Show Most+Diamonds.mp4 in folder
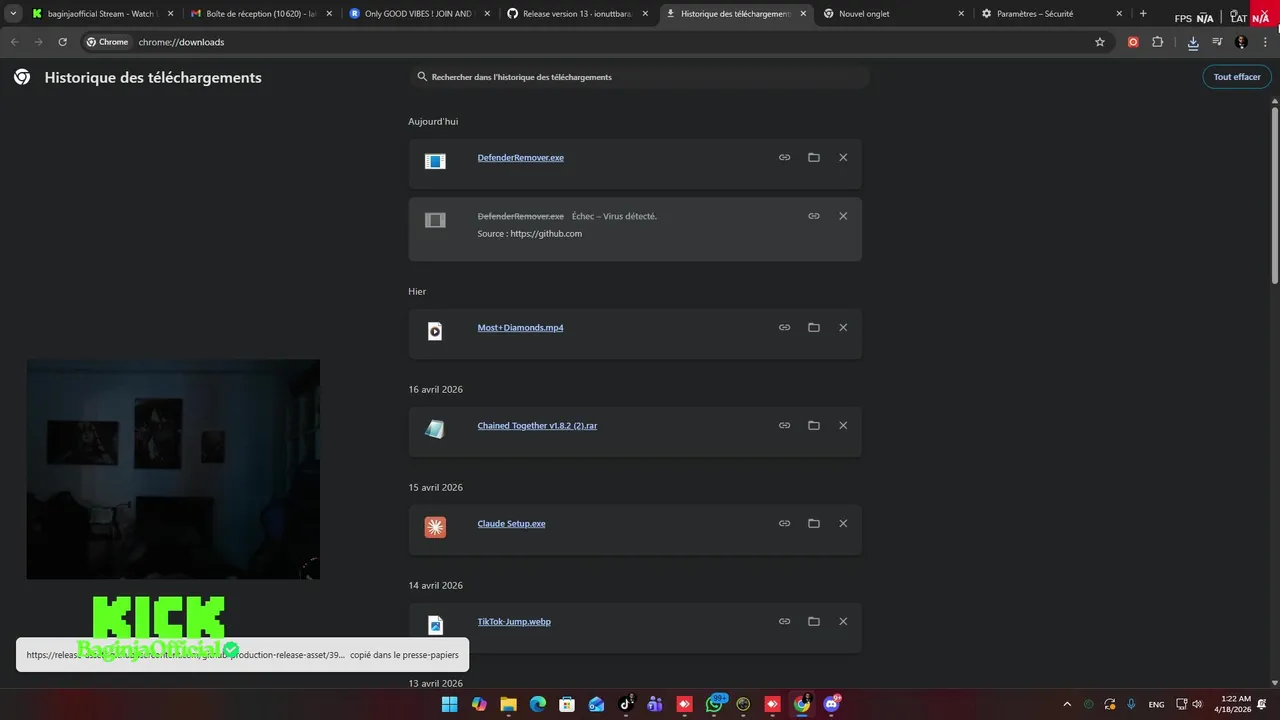The height and width of the screenshot is (720, 1280). tap(814, 328)
